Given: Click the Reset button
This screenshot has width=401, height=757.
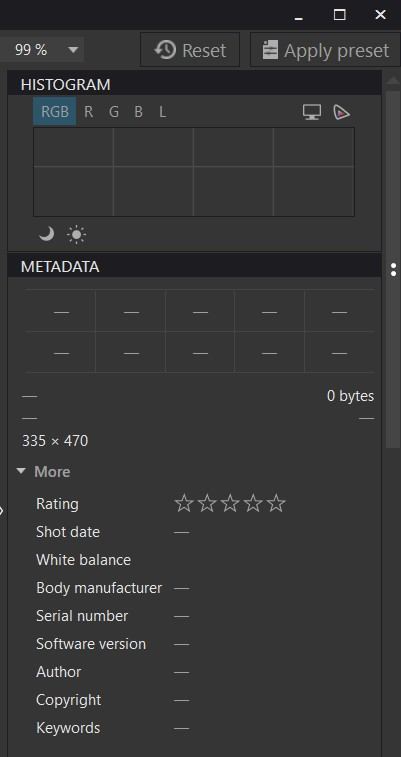Looking at the screenshot, I should (190, 50).
